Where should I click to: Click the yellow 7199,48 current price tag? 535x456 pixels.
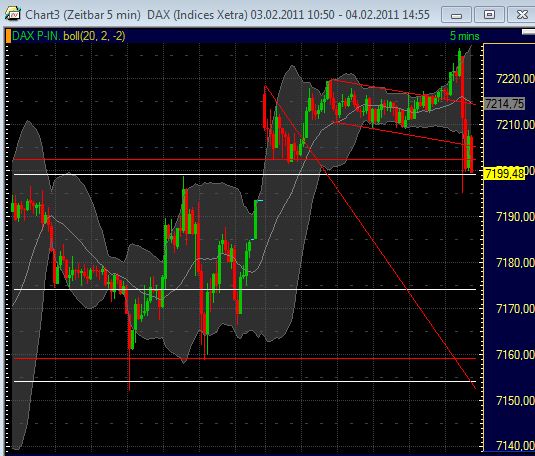504,173
